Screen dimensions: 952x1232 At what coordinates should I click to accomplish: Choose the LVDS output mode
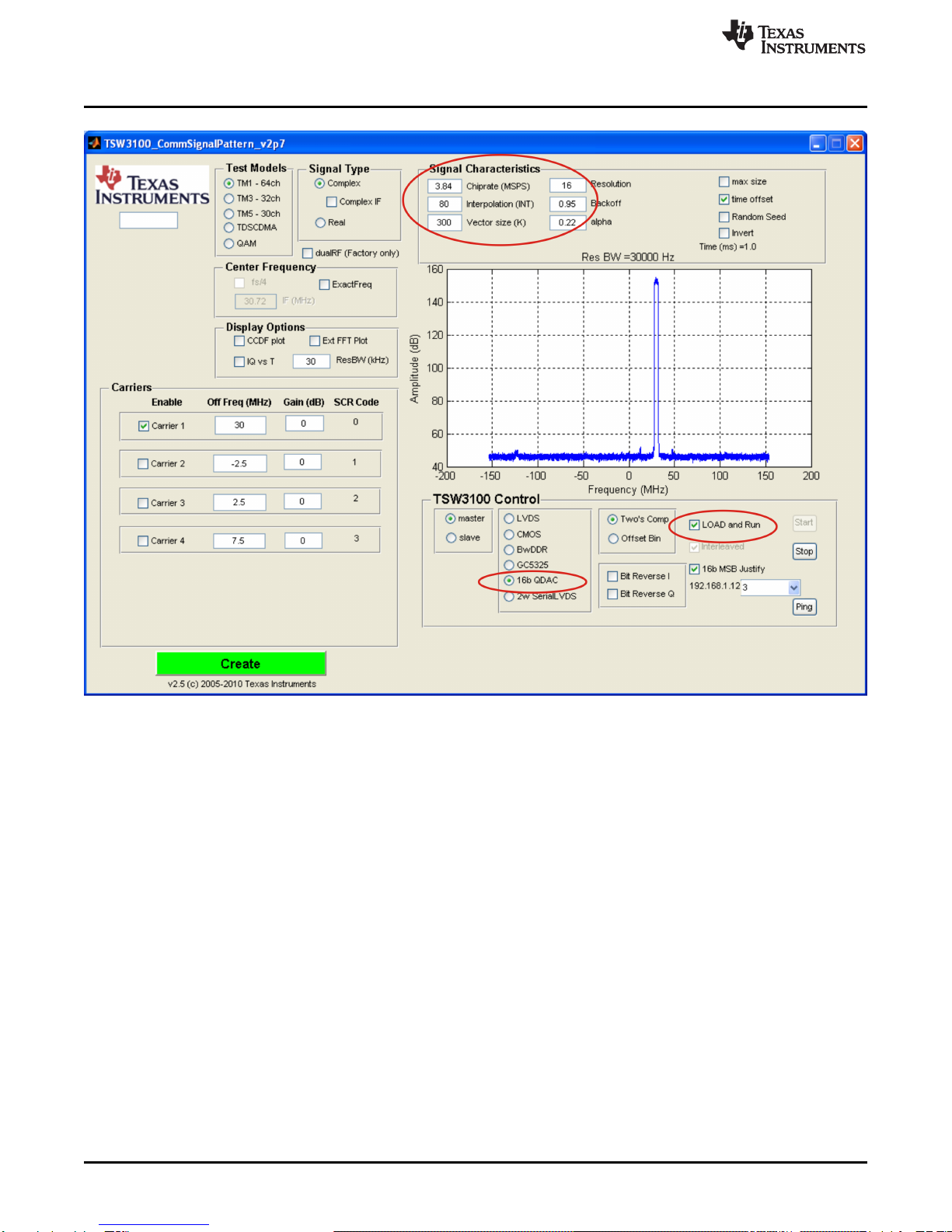[x=509, y=518]
